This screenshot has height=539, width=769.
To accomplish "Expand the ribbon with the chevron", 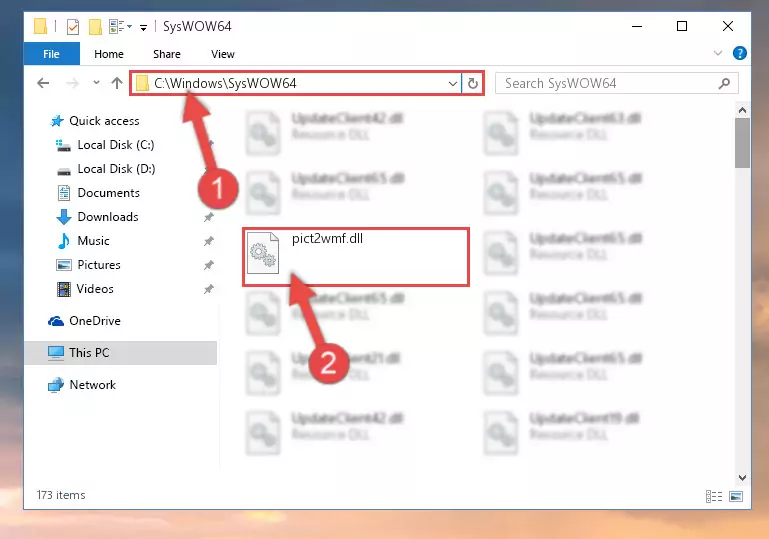I will pyautogui.click(x=718, y=53).
